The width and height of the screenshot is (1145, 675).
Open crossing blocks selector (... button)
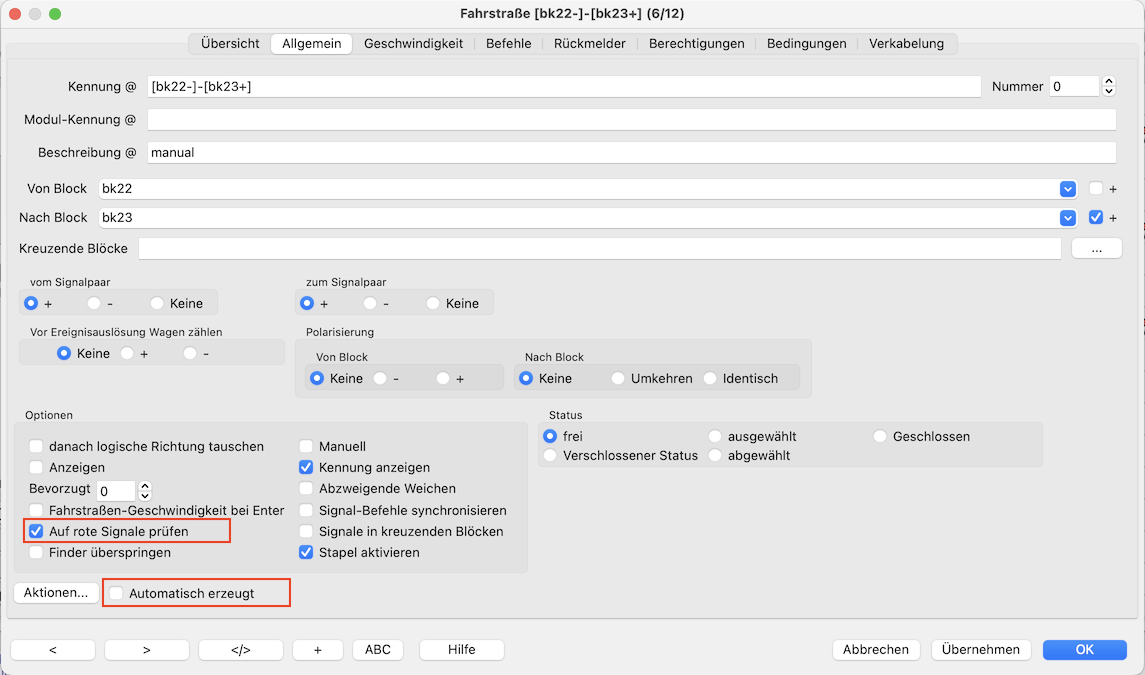[x=1096, y=248]
